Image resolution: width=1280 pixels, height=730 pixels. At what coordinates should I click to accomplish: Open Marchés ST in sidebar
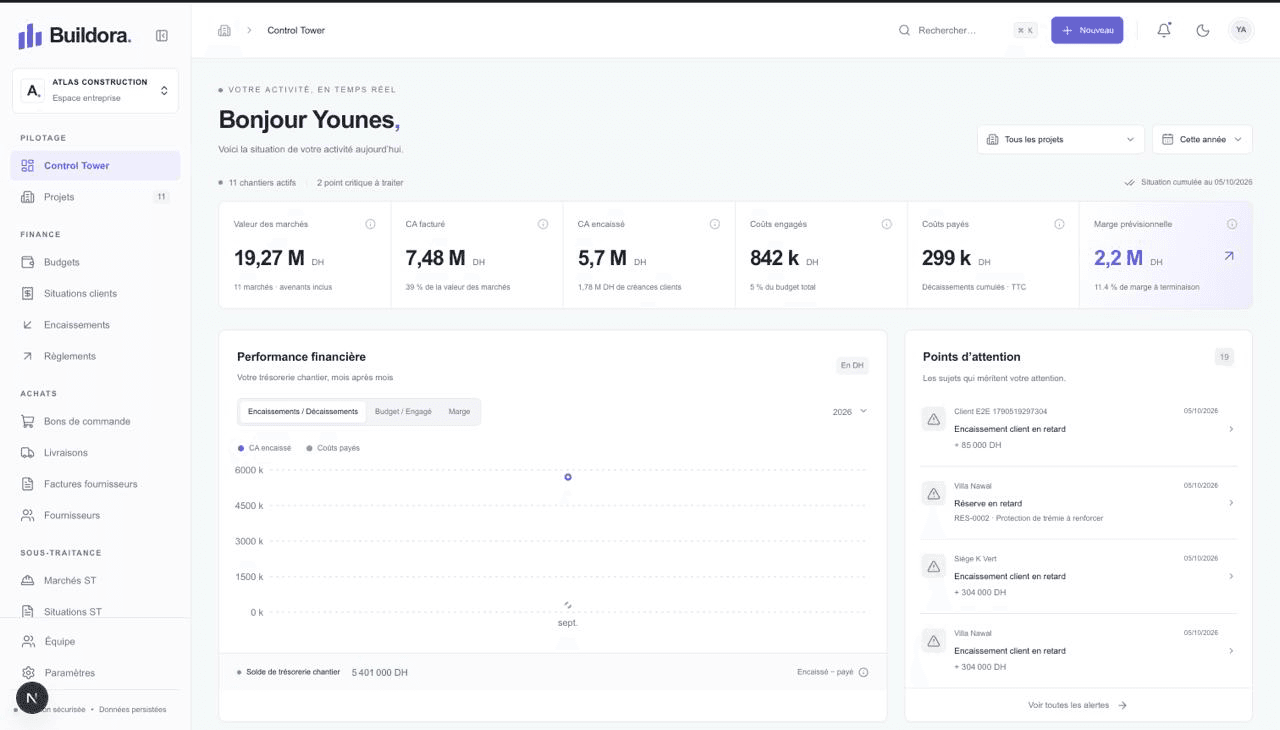[x=95, y=580]
